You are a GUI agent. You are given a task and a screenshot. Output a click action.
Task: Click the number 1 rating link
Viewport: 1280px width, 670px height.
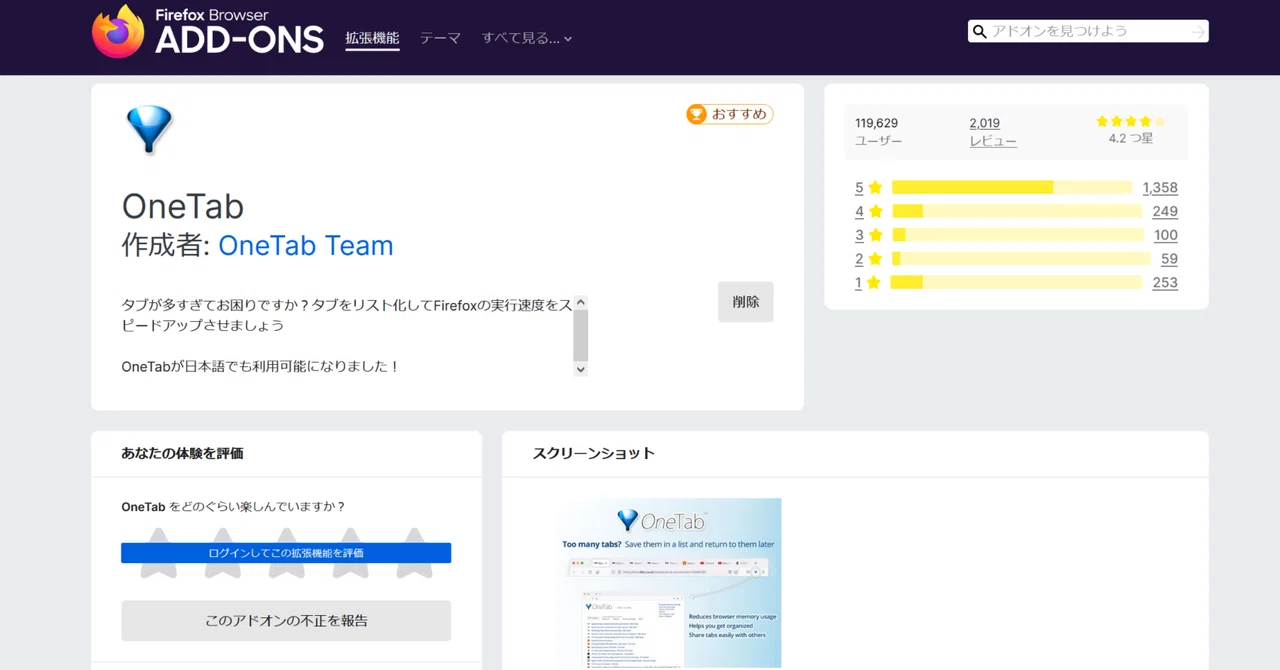point(858,282)
